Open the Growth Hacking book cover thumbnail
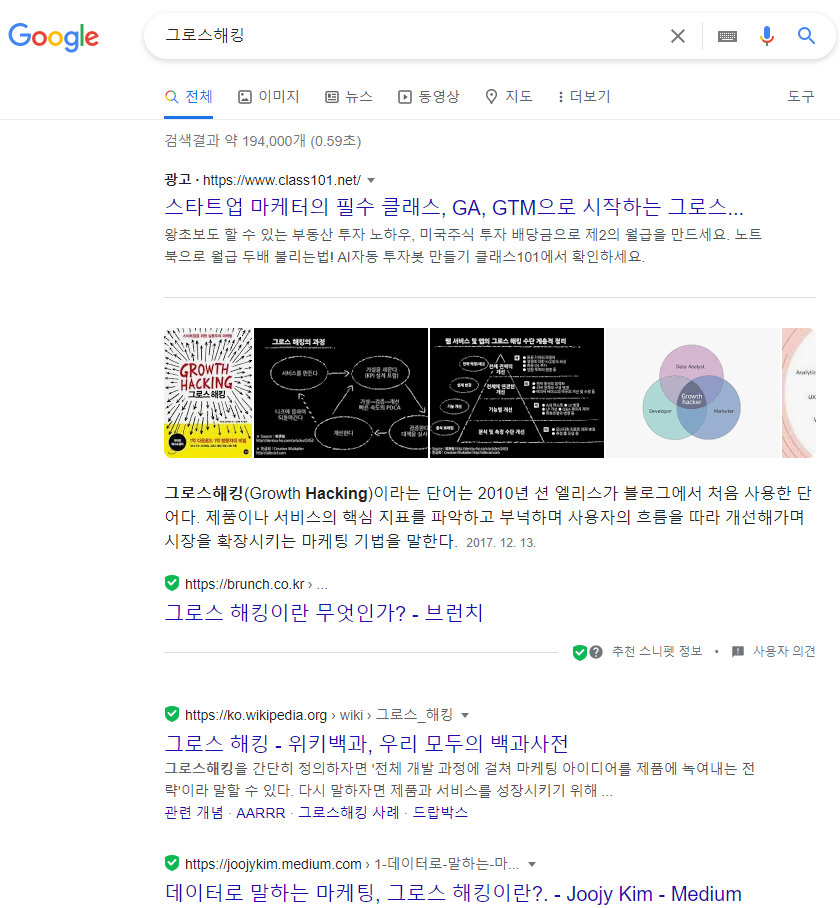The width and height of the screenshot is (840, 908). (208, 393)
